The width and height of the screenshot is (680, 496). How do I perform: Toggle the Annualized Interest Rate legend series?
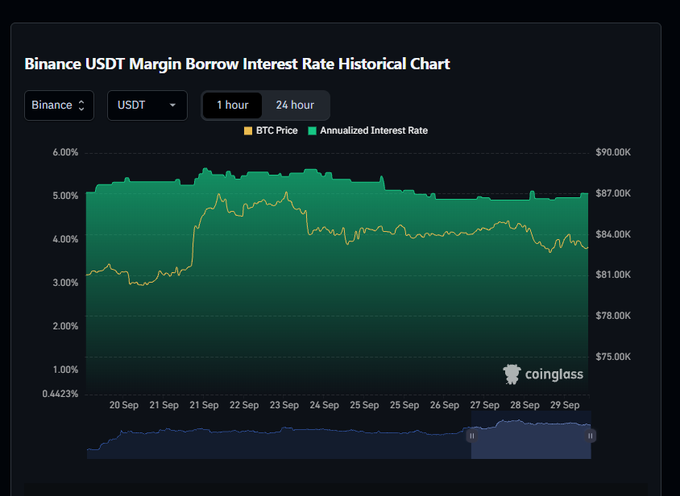pyautogui.click(x=368, y=131)
